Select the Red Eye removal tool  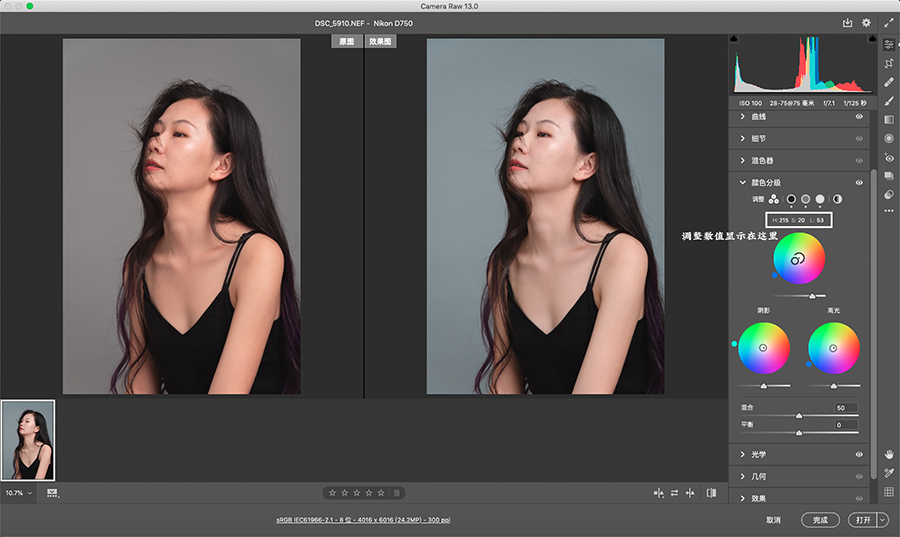pyautogui.click(x=888, y=157)
